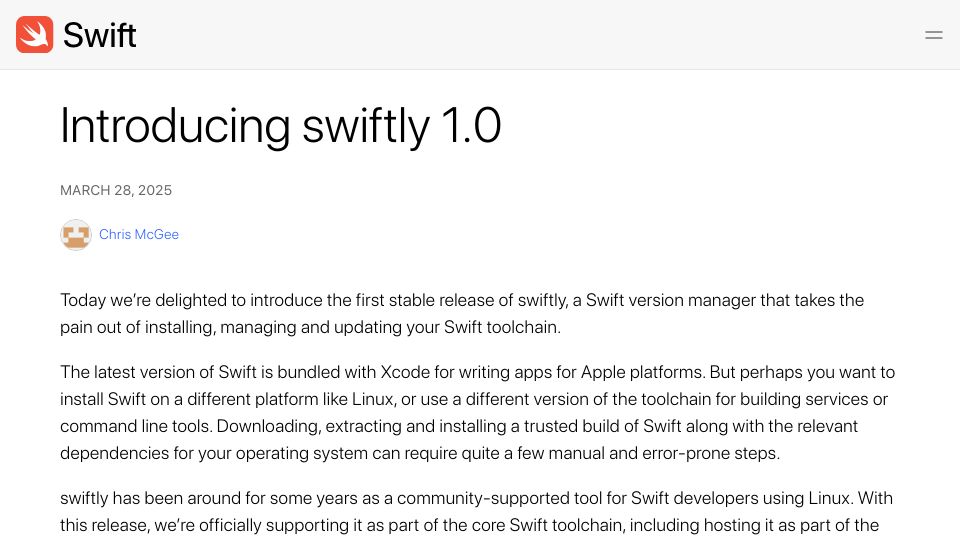Click paragraph starting 'The latest version of Swift'
Viewport: 960px width, 540px height.
478,413
